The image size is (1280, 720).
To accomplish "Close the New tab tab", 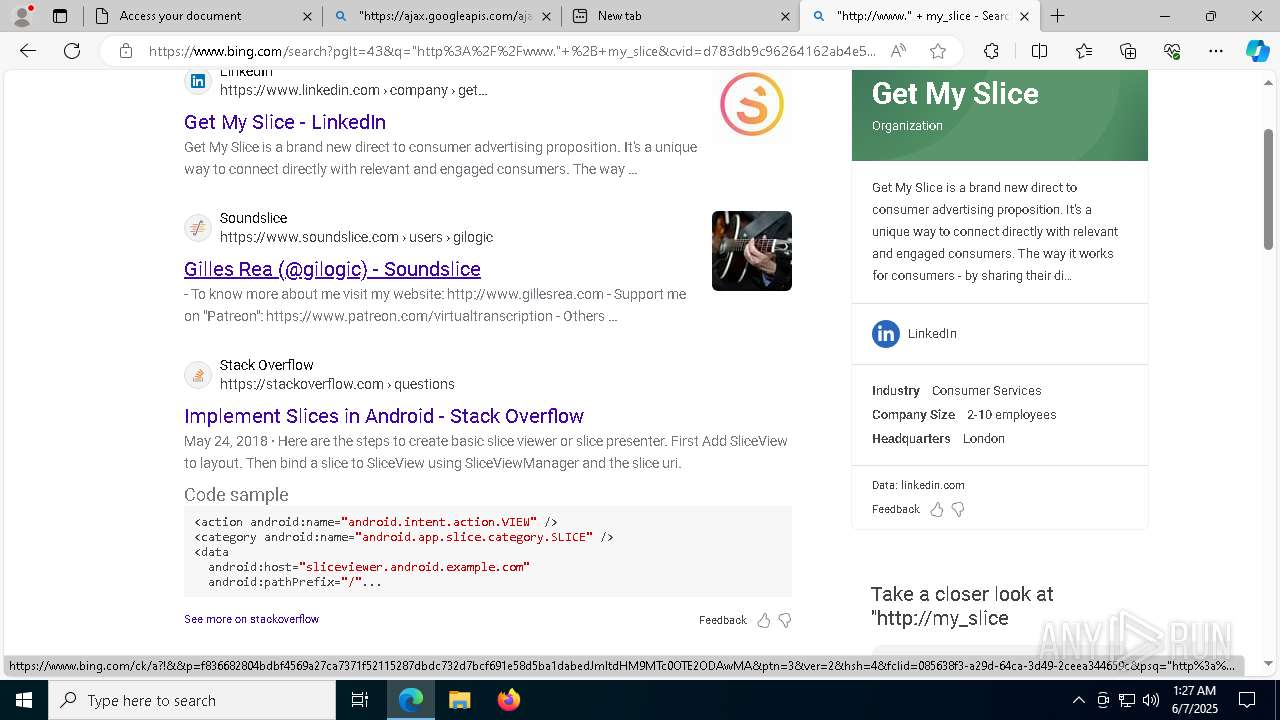I will (785, 16).
